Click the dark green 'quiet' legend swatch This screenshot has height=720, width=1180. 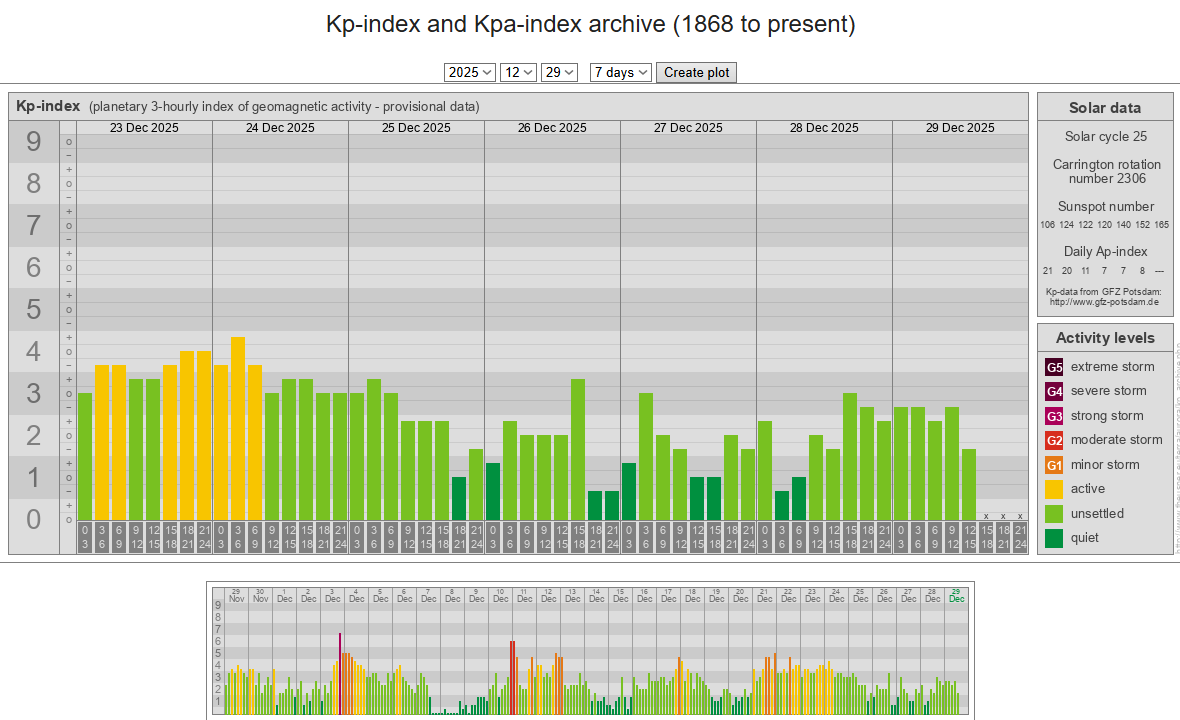pos(1054,538)
